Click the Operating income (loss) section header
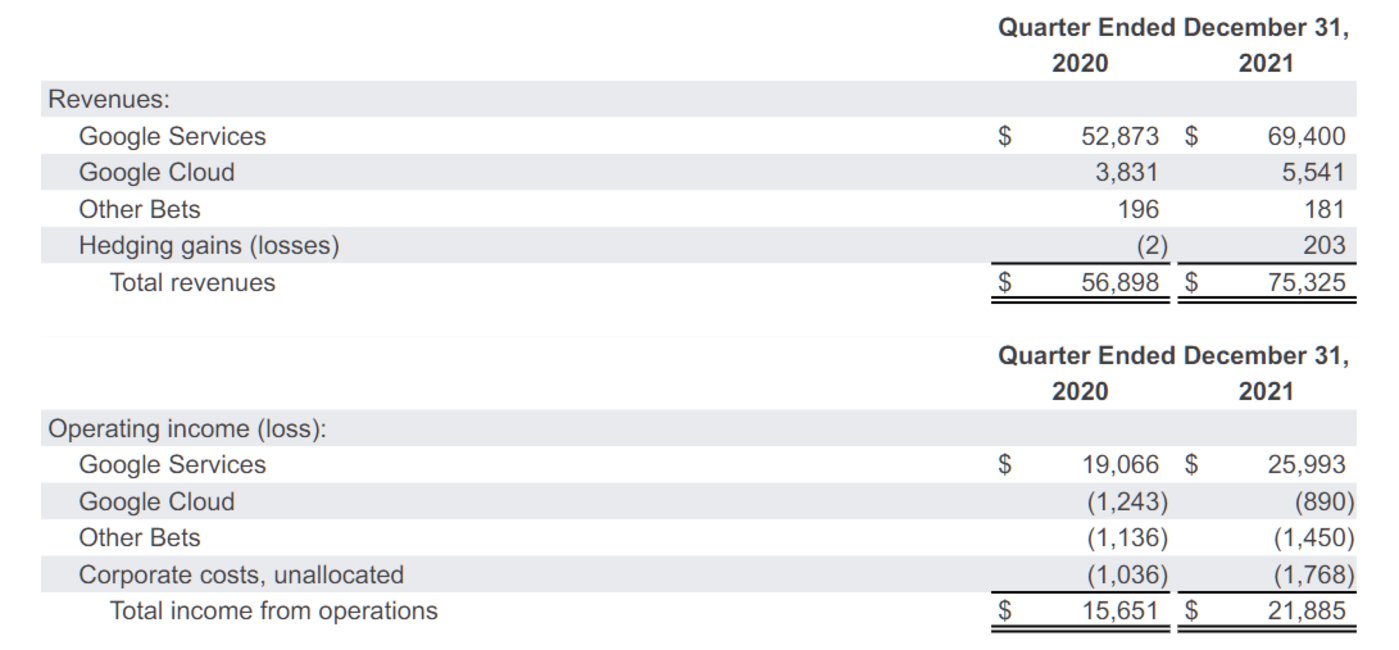 click(x=188, y=429)
